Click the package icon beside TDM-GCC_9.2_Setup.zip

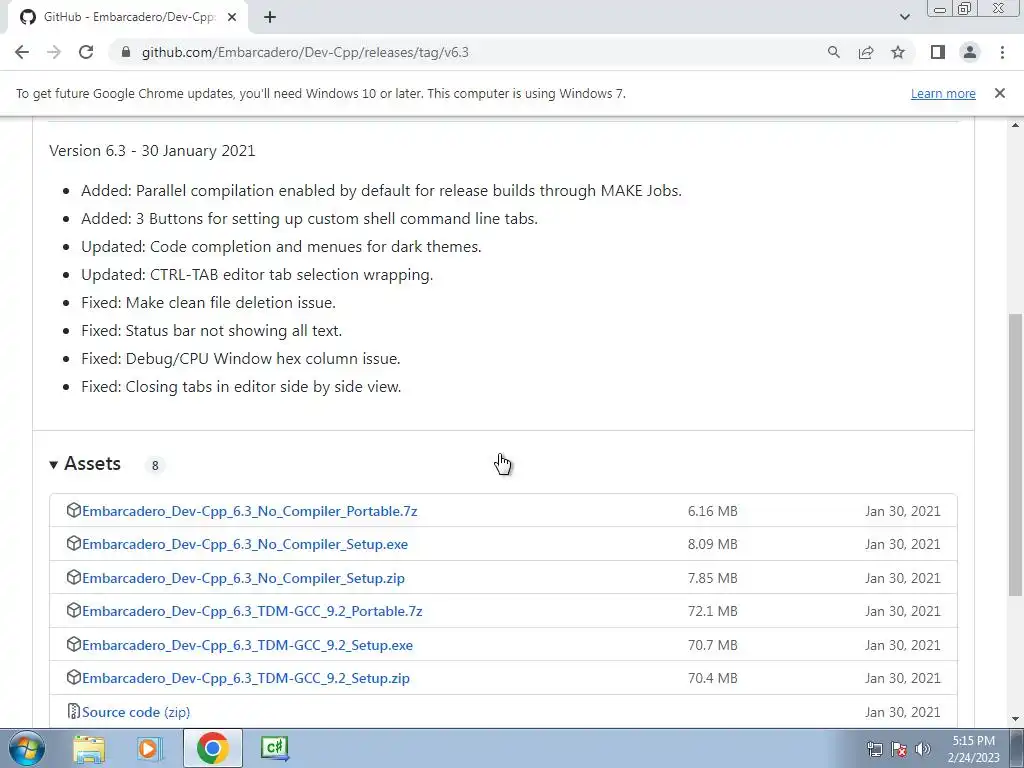(74, 677)
